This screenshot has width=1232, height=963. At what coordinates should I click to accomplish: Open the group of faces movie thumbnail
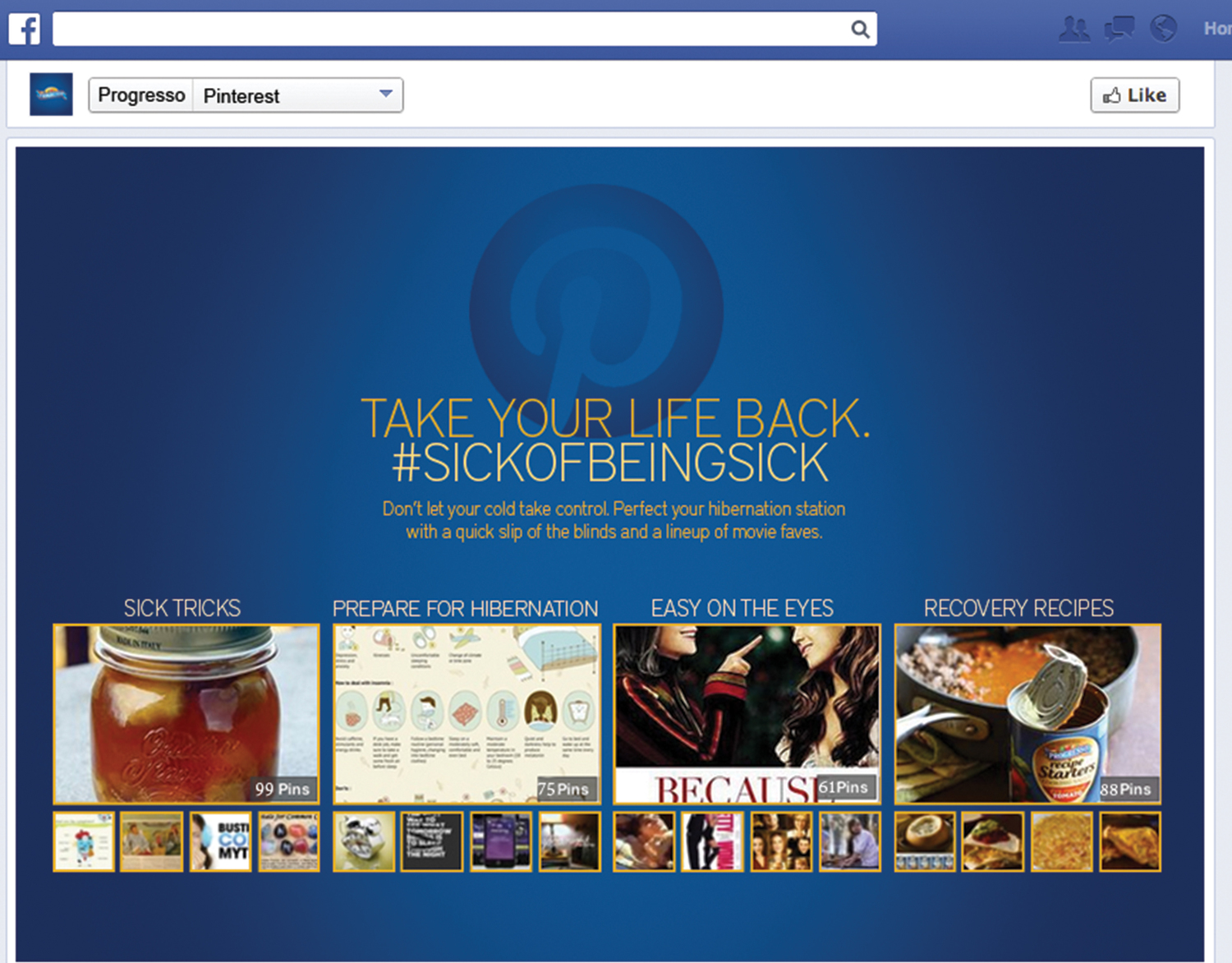[781, 842]
